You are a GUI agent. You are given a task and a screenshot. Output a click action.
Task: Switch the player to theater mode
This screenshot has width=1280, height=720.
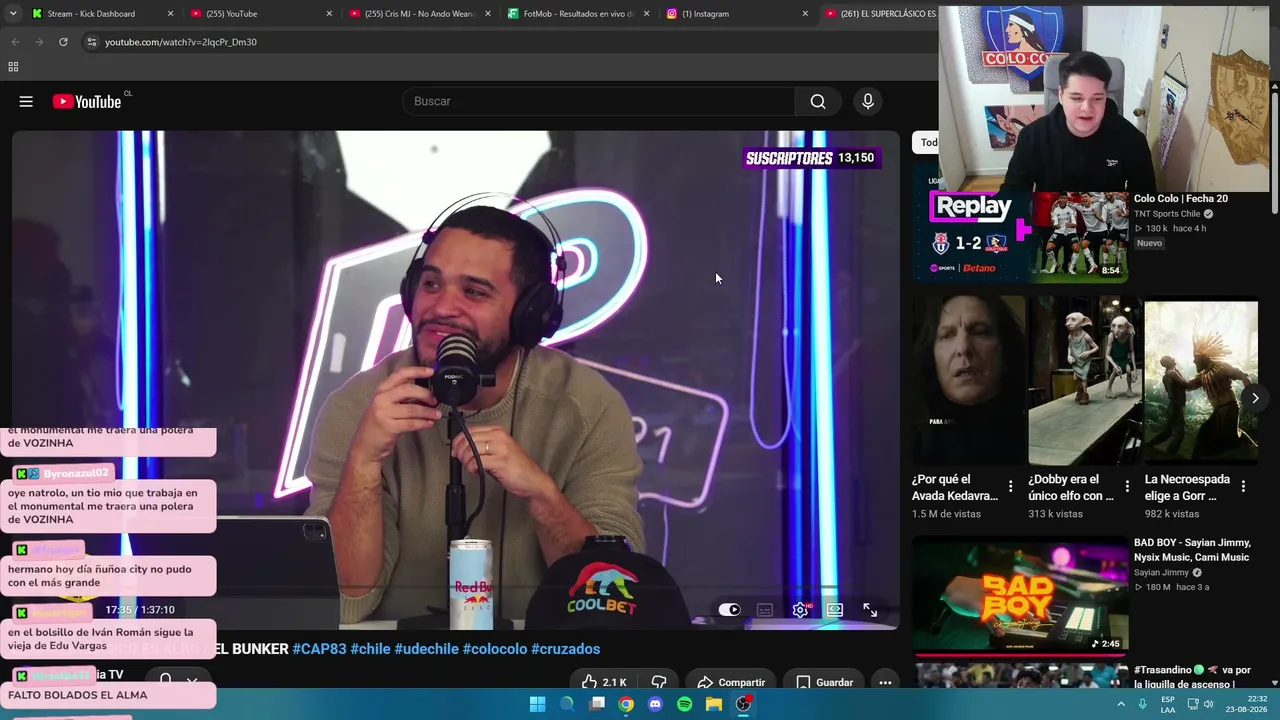point(834,610)
